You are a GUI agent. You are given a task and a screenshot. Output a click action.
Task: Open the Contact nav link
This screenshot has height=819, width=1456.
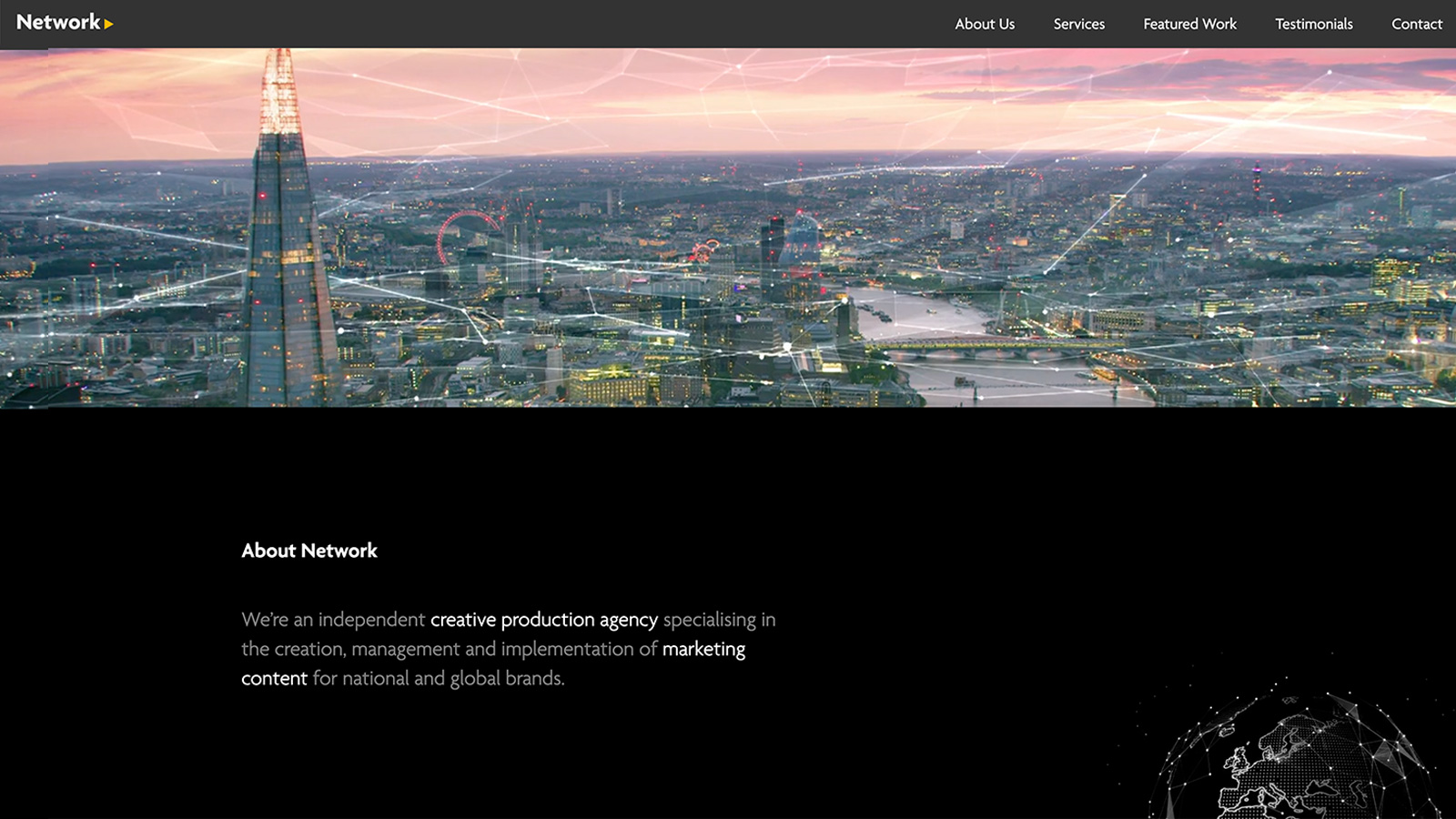(1416, 25)
